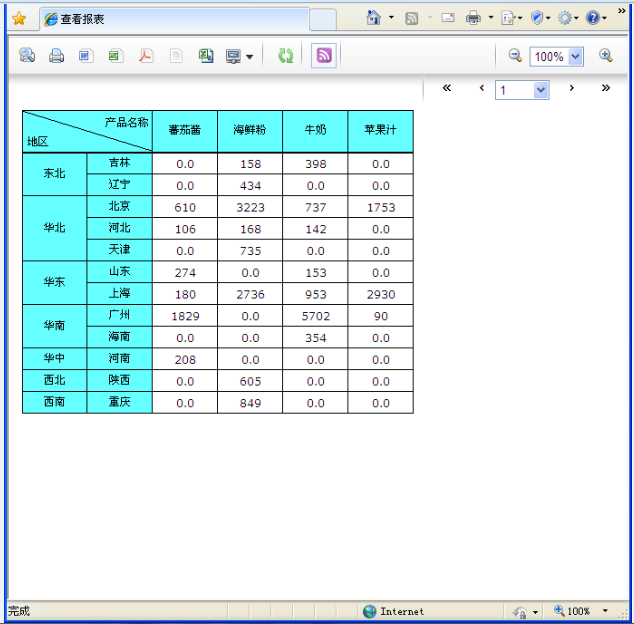Select the 查看报表 browser tab
Viewport: 634px width, 624px height.
point(174,19)
